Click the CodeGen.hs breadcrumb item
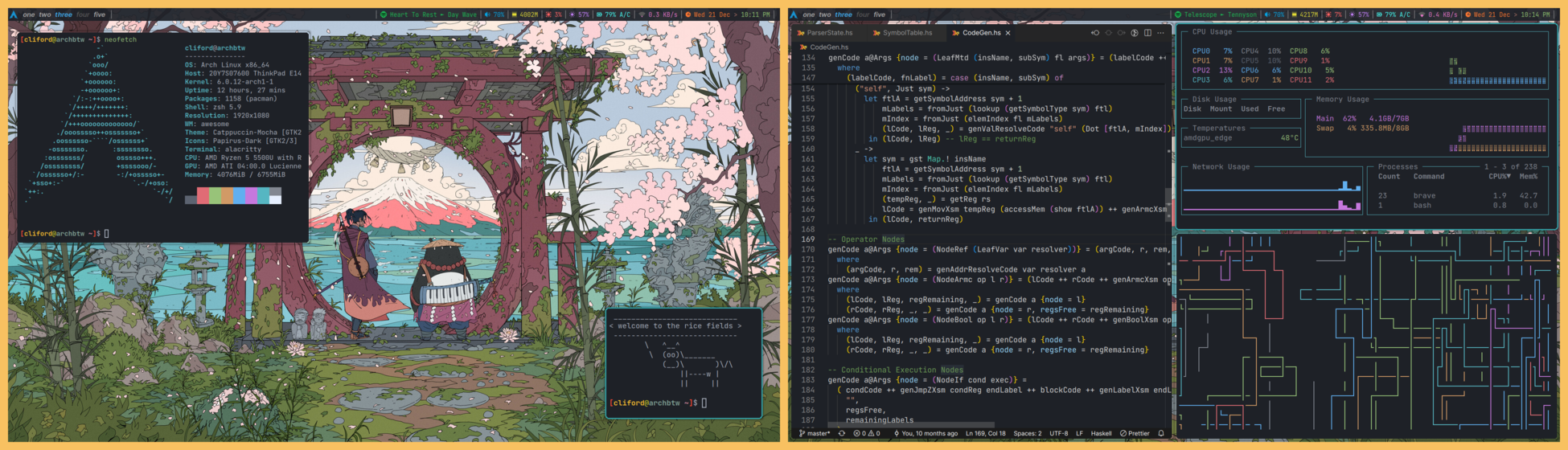Screen dimensions: 1568x450 (x=828, y=47)
